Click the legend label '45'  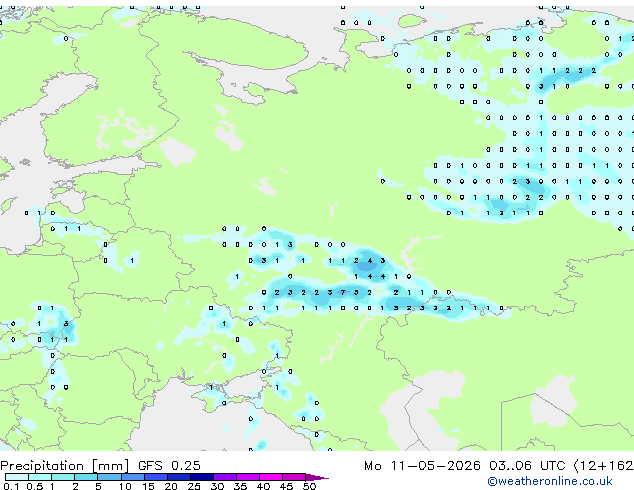[x=286, y=486]
